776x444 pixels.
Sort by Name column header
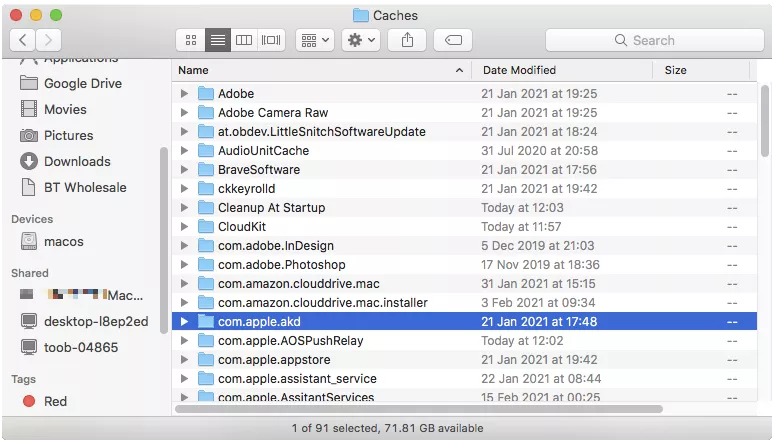pyautogui.click(x=194, y=70)
